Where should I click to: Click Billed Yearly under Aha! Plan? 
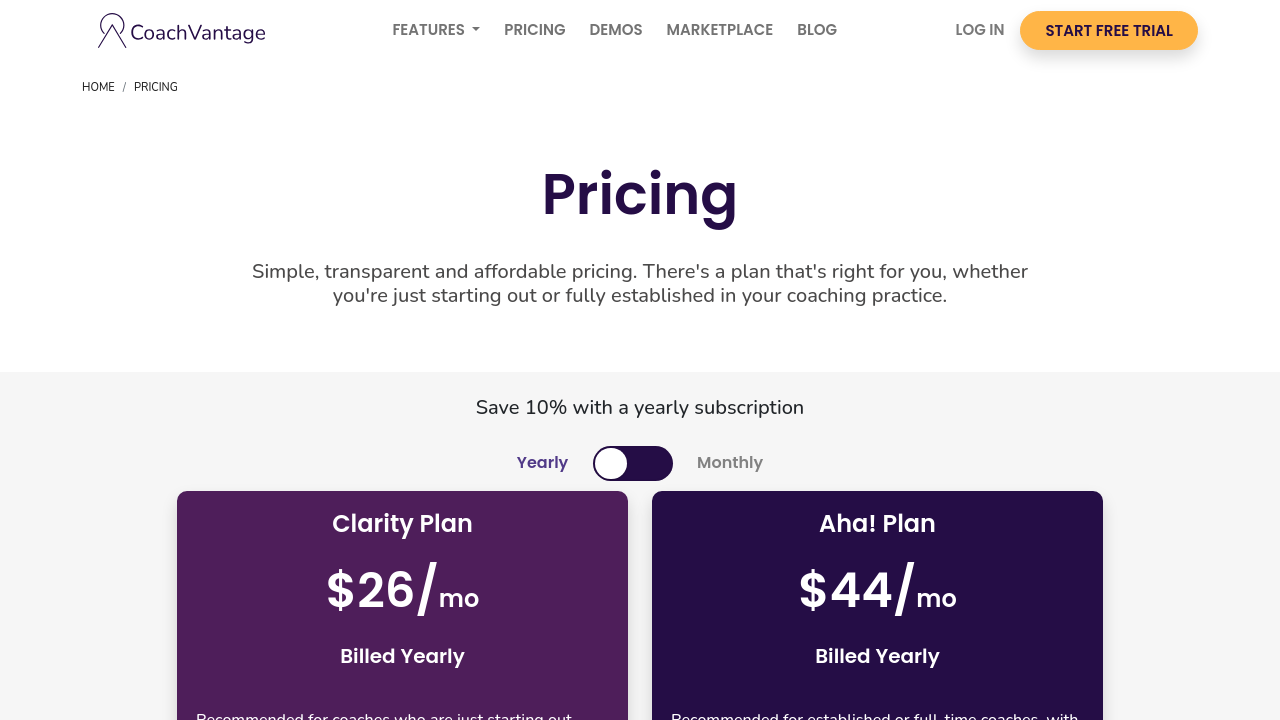point(877,657)
